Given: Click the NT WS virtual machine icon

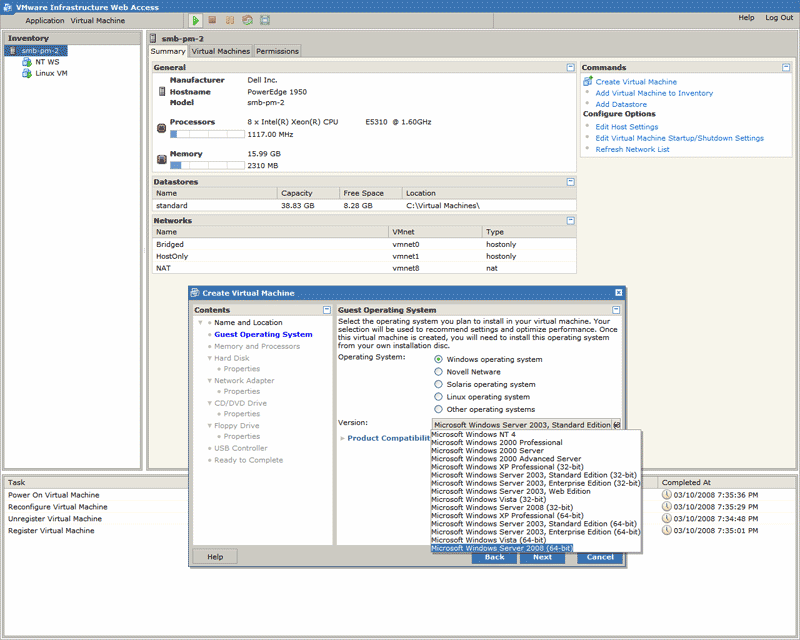Looking at the screenshot, I should tap(27, 62).
